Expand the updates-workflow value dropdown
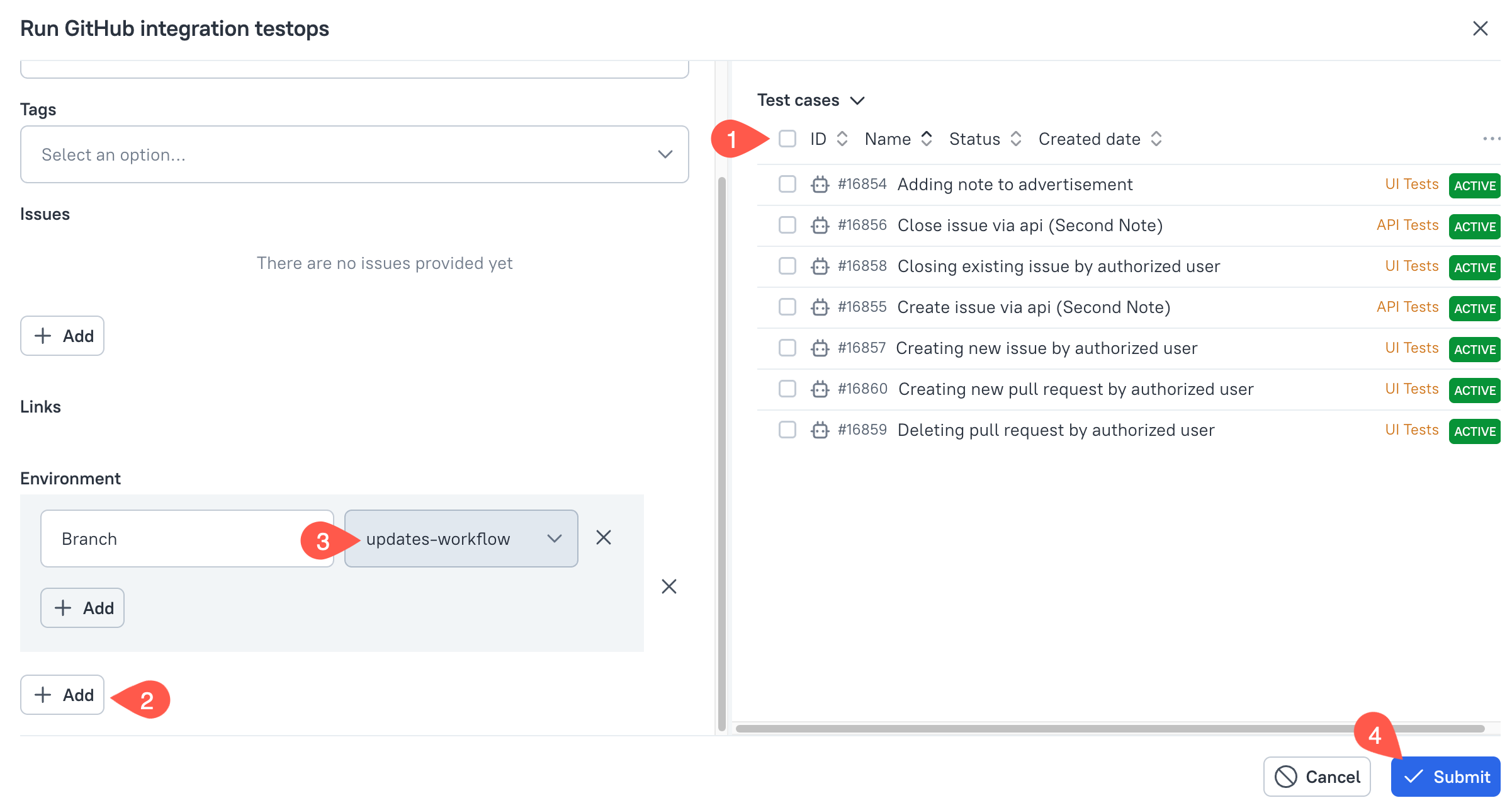The width and height of the screenshot is (1512, 810). pos(461,539)
